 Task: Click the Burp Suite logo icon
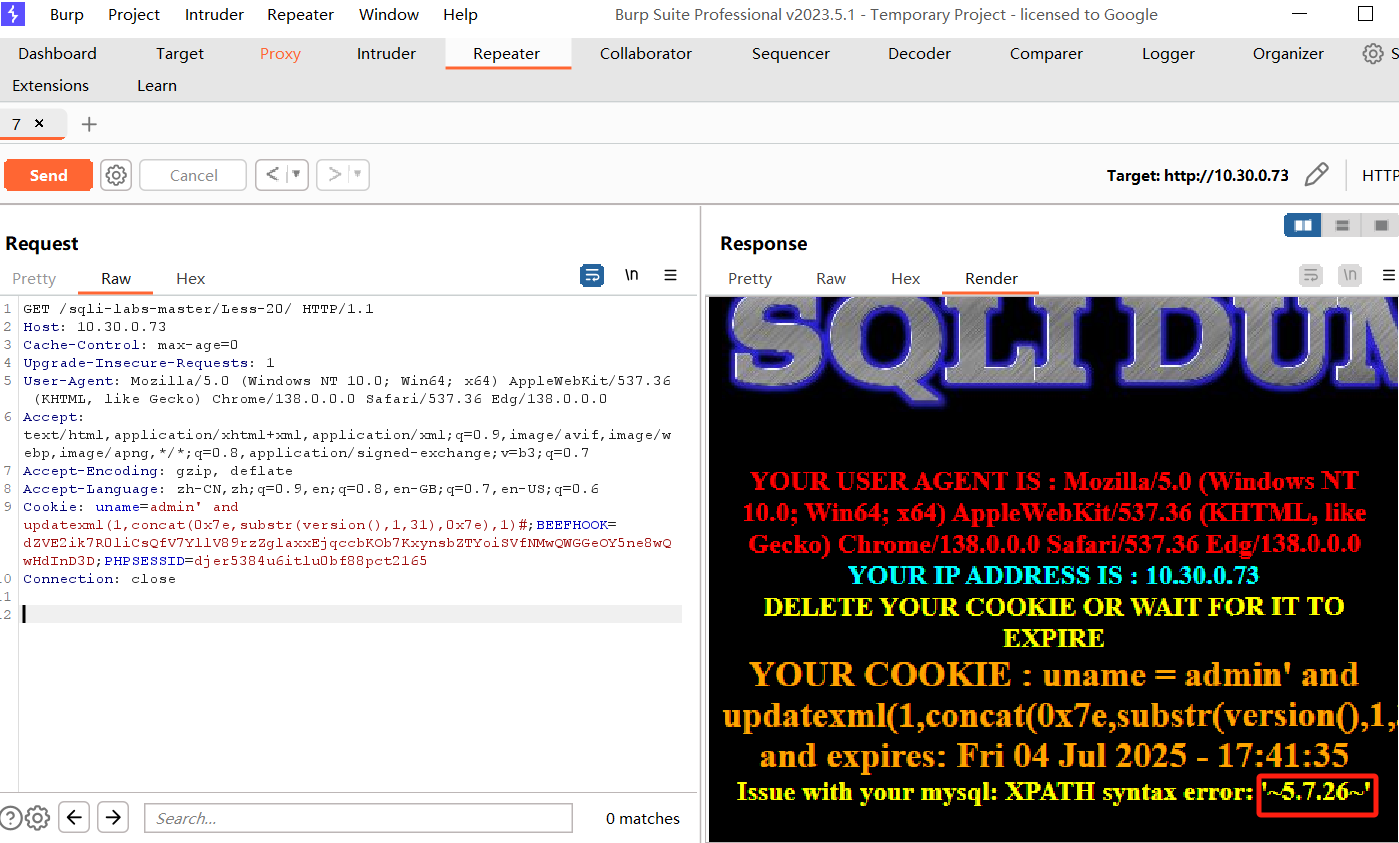14,14
